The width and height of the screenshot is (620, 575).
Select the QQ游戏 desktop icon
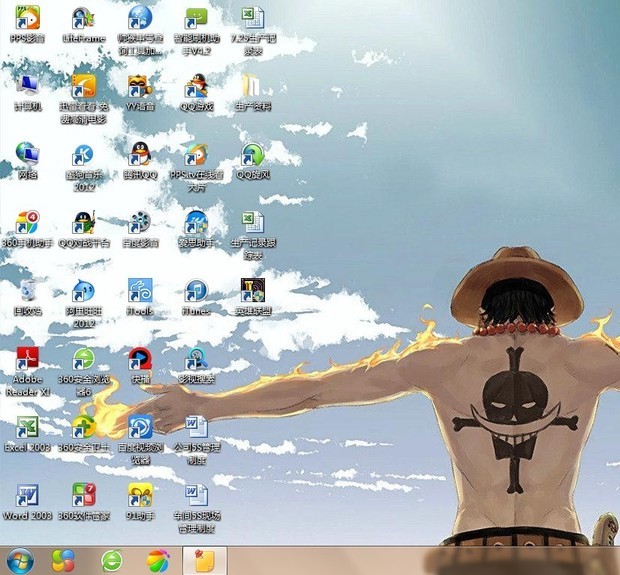click(196, 86)
